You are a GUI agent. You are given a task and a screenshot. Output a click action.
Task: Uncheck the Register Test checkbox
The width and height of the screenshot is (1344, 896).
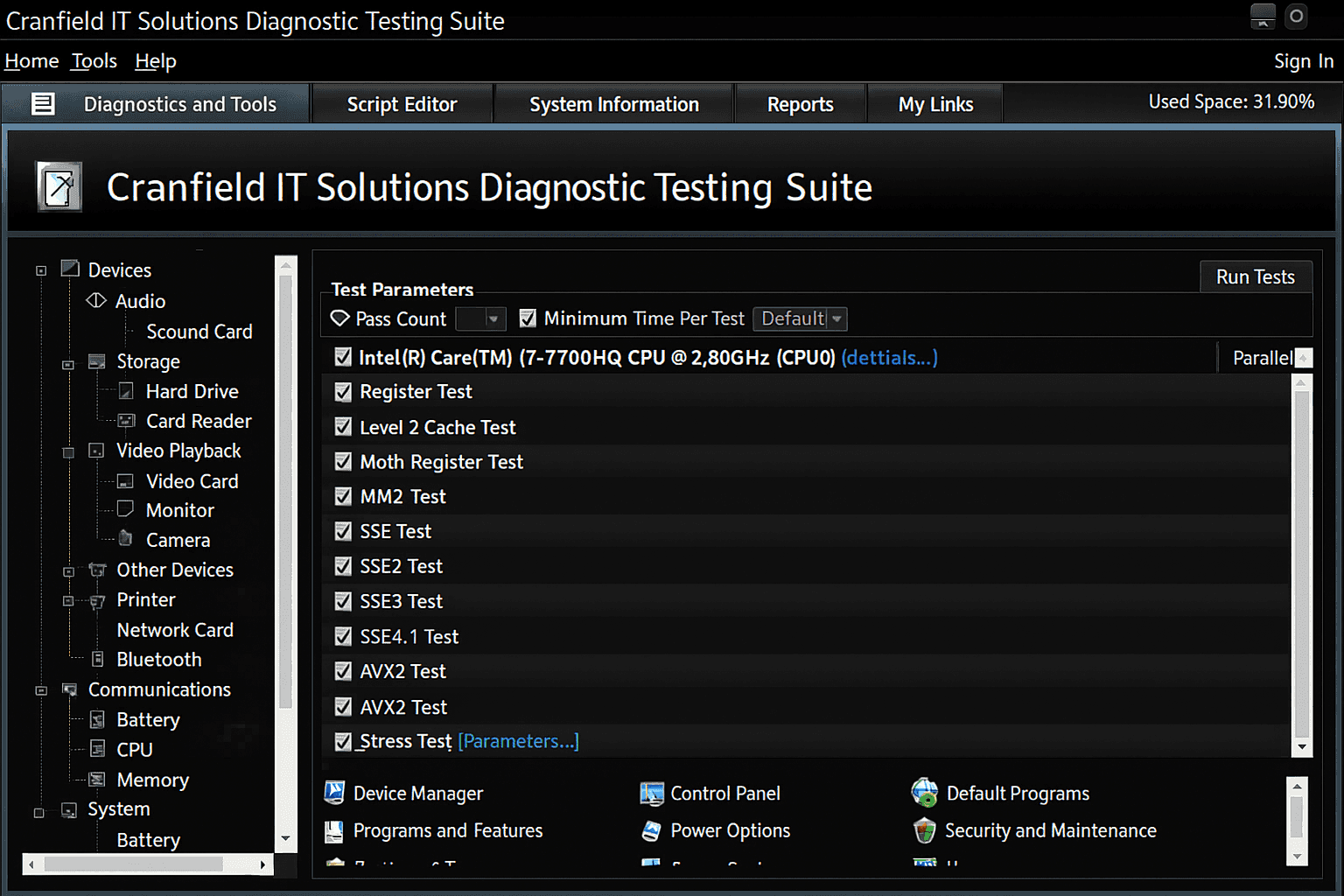(343, 392)
